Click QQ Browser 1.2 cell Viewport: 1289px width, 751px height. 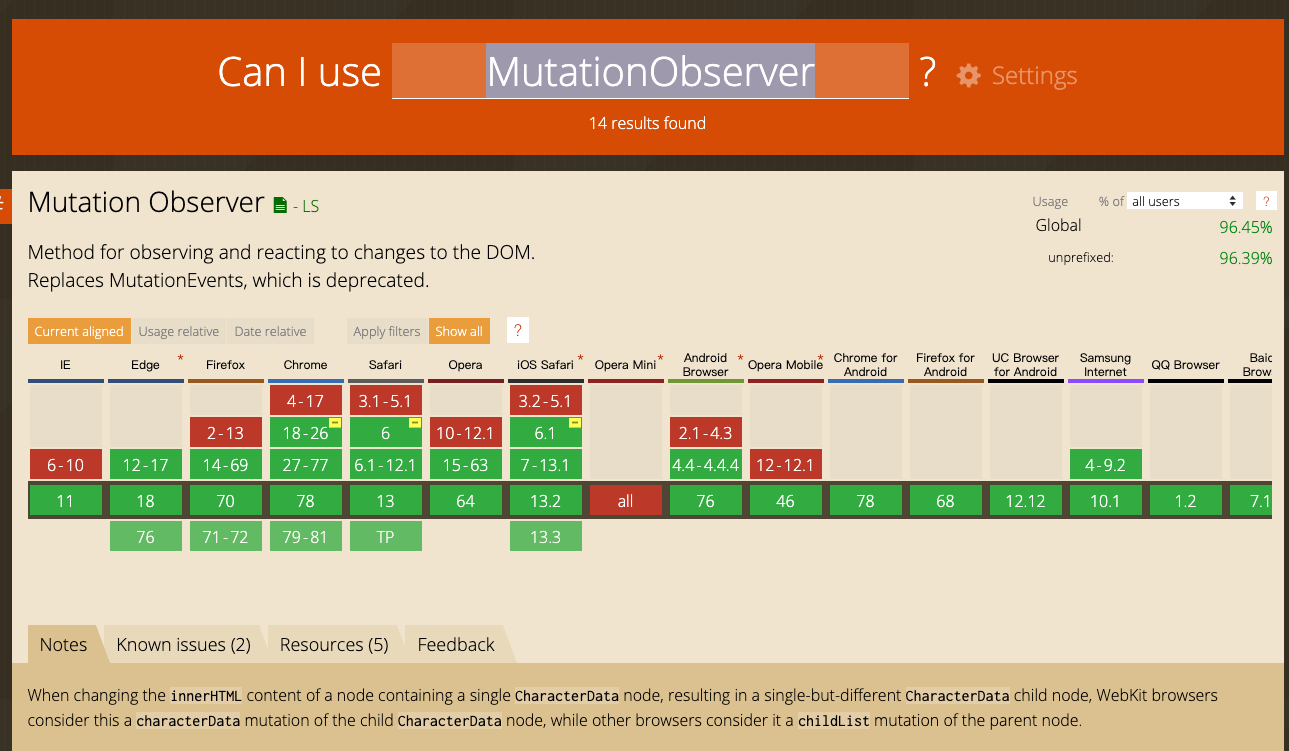click(1186, 501)
